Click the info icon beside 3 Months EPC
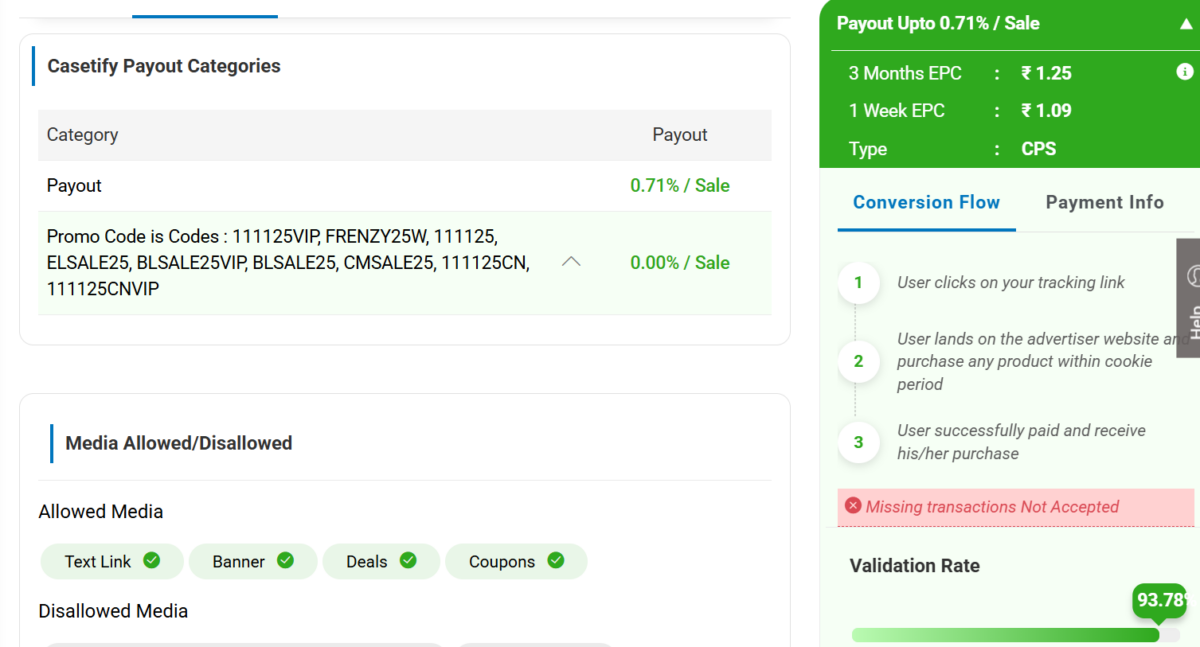The width and height of the screenshot is (1200, 647). (x=1185, y=72)
